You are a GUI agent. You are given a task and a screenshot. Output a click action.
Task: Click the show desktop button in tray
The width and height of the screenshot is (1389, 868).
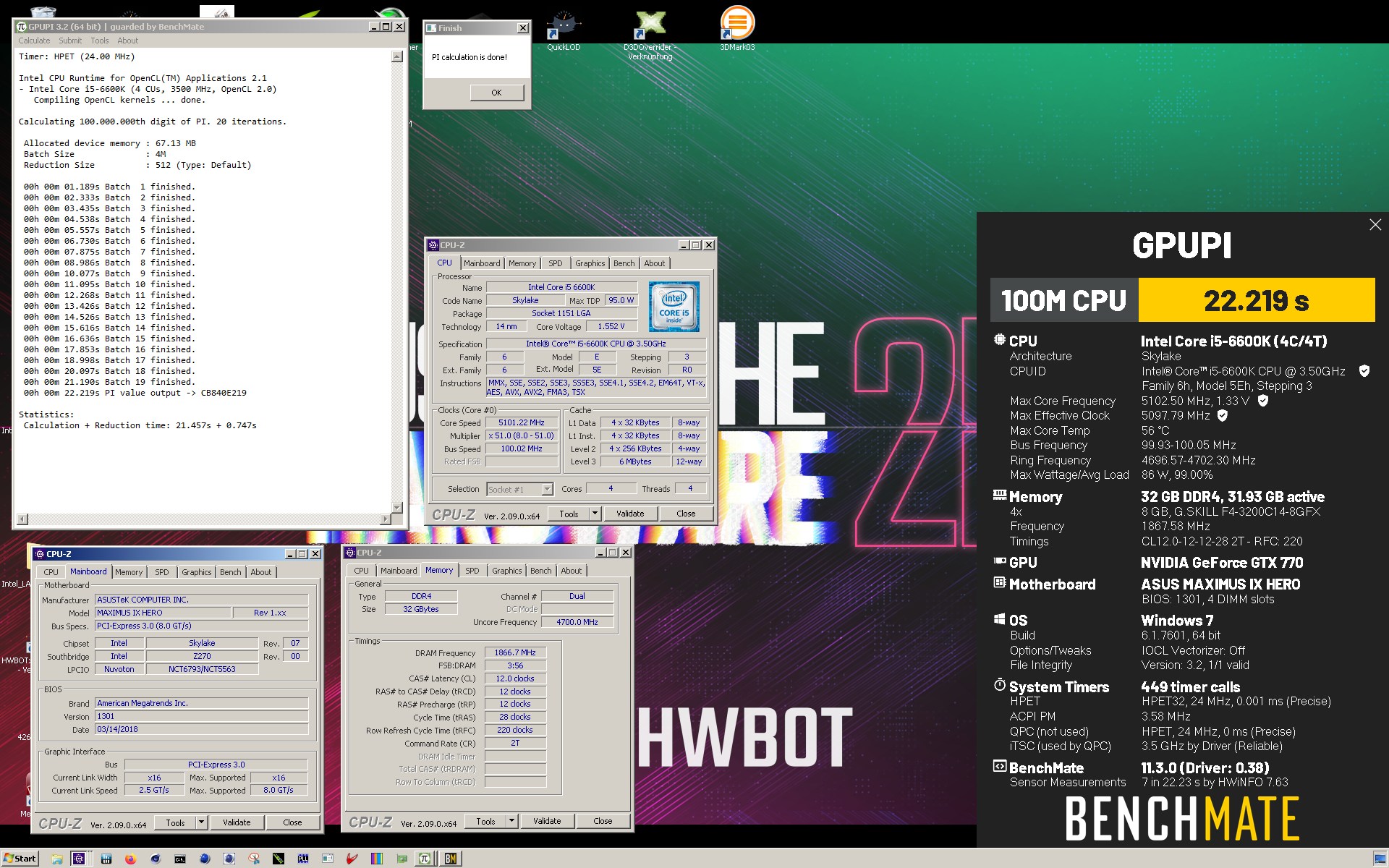click(1380, 859)
